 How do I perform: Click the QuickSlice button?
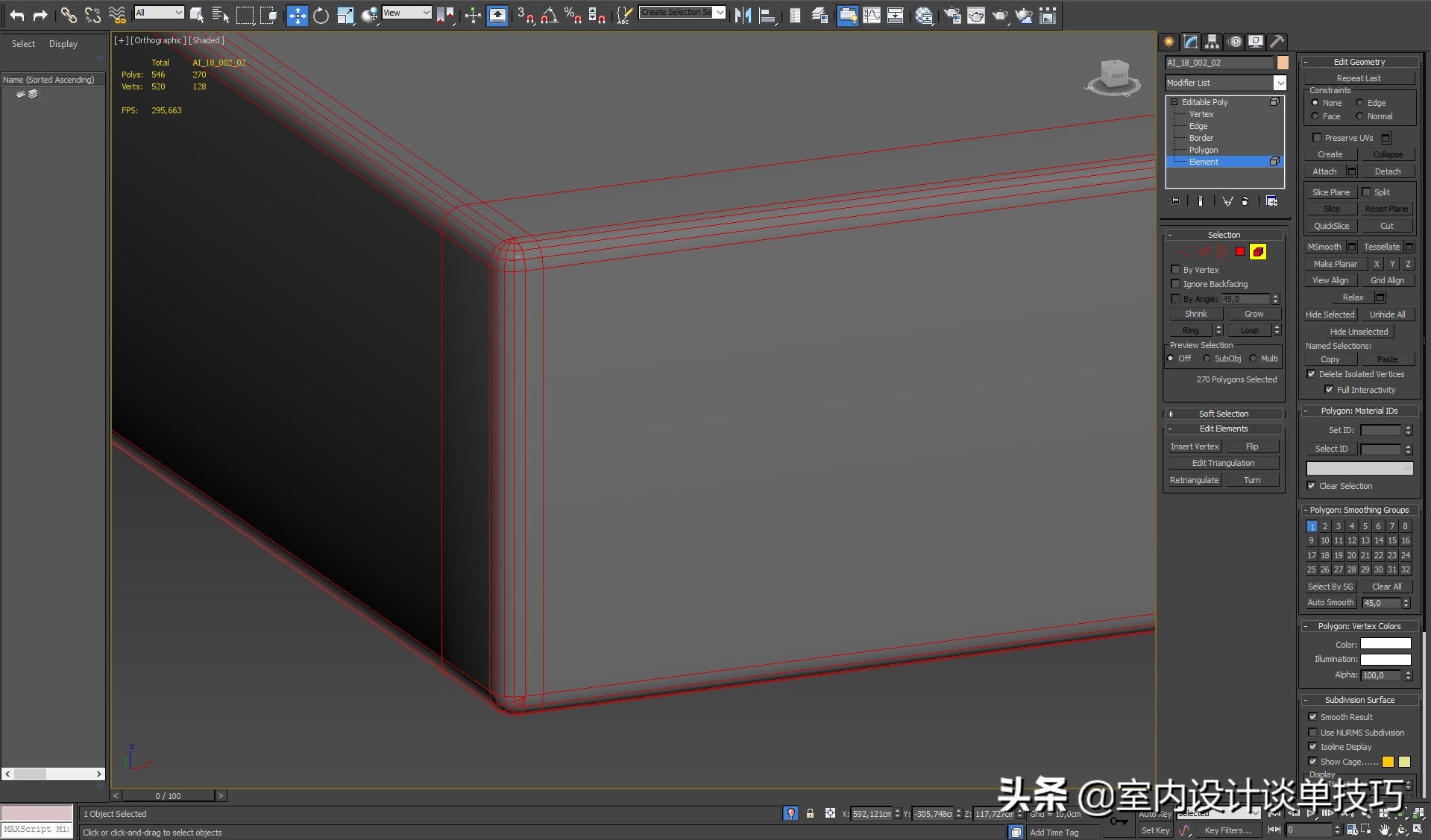click(x=1330, y=226)
